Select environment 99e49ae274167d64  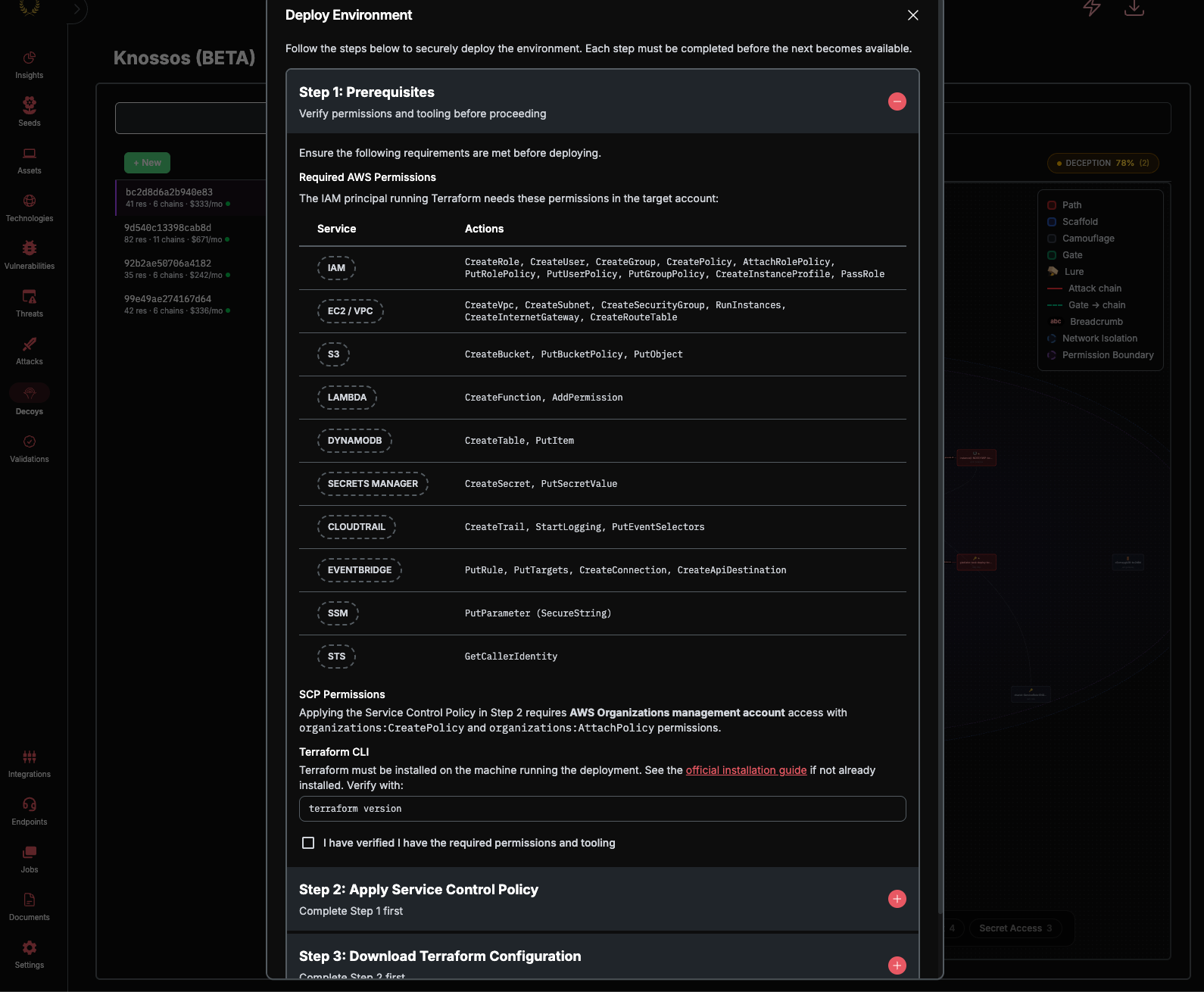(x=190, y=304)
